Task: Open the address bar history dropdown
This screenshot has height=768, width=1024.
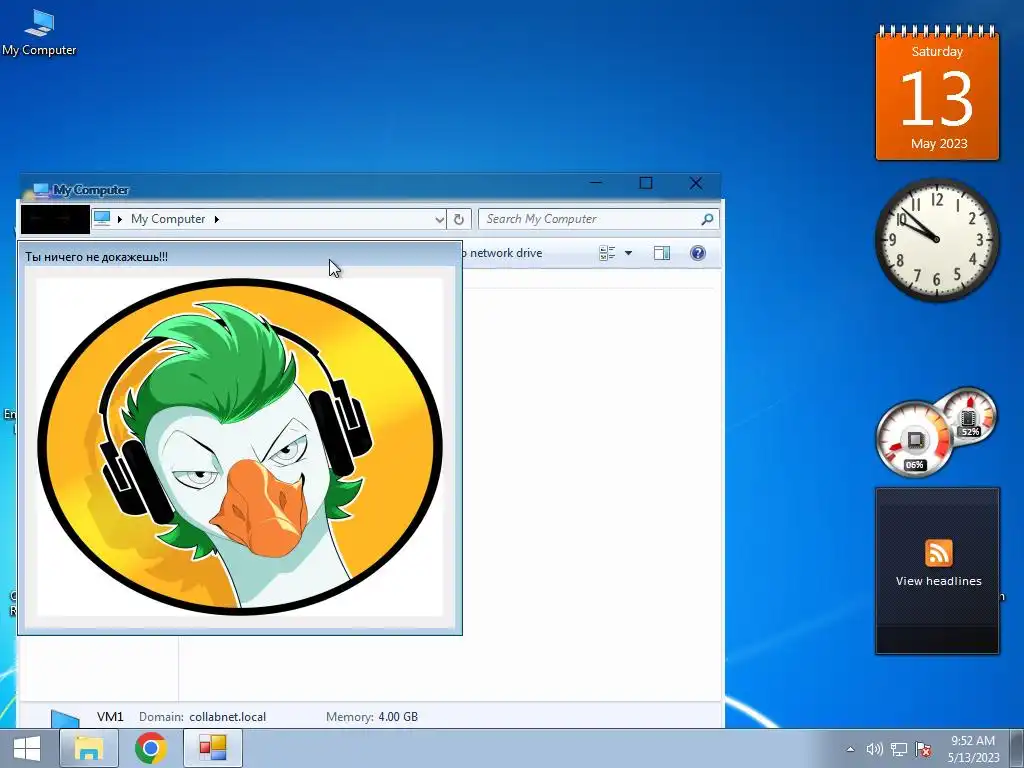Action: coord(440,219)
